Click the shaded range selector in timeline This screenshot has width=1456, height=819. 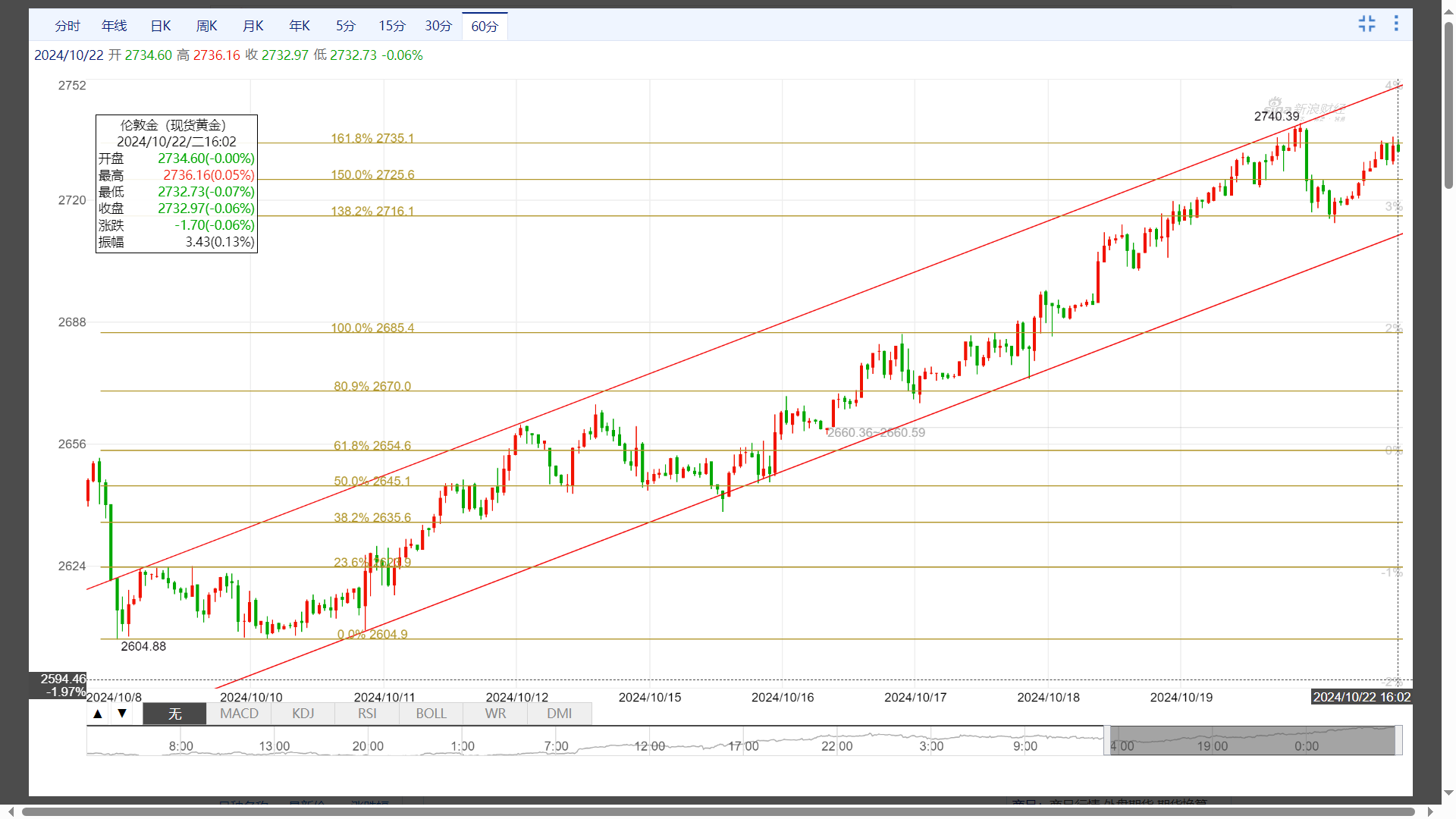click(x=1251, y=740)
